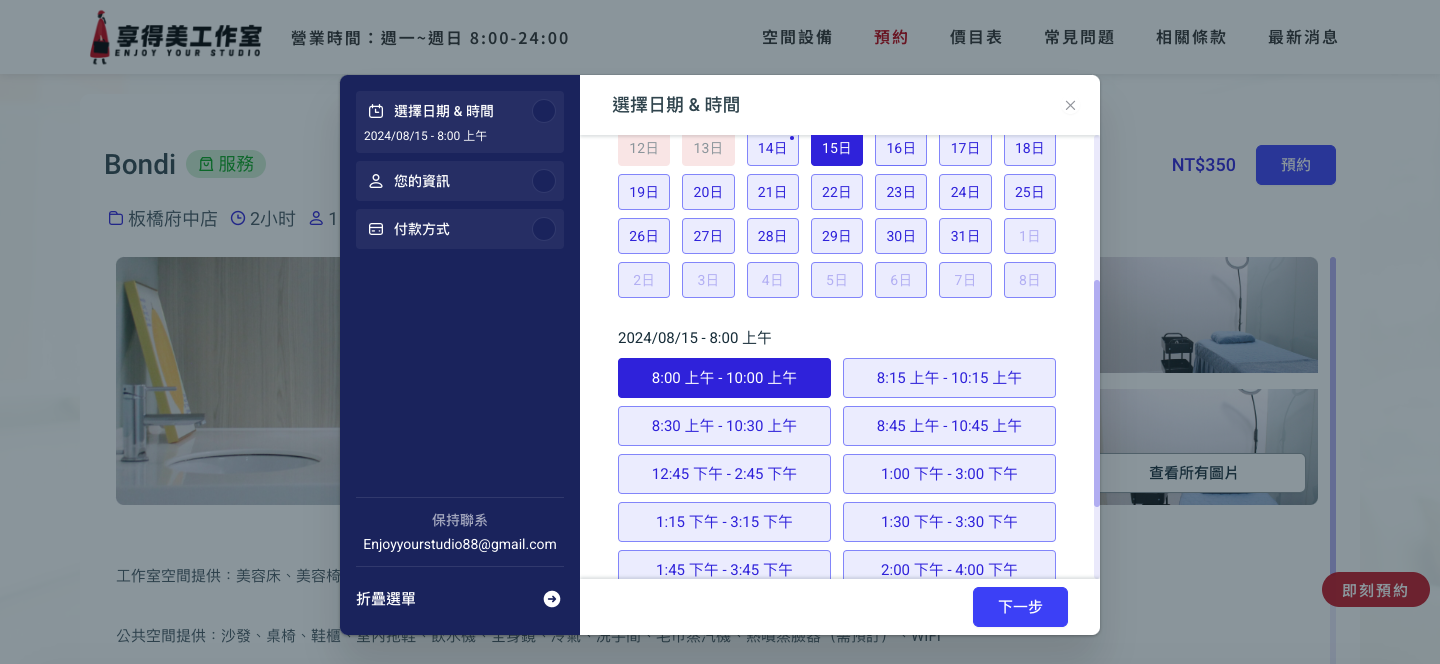
Task: Click the arrow icon beside 折疊選單
Action: [551, 599]
